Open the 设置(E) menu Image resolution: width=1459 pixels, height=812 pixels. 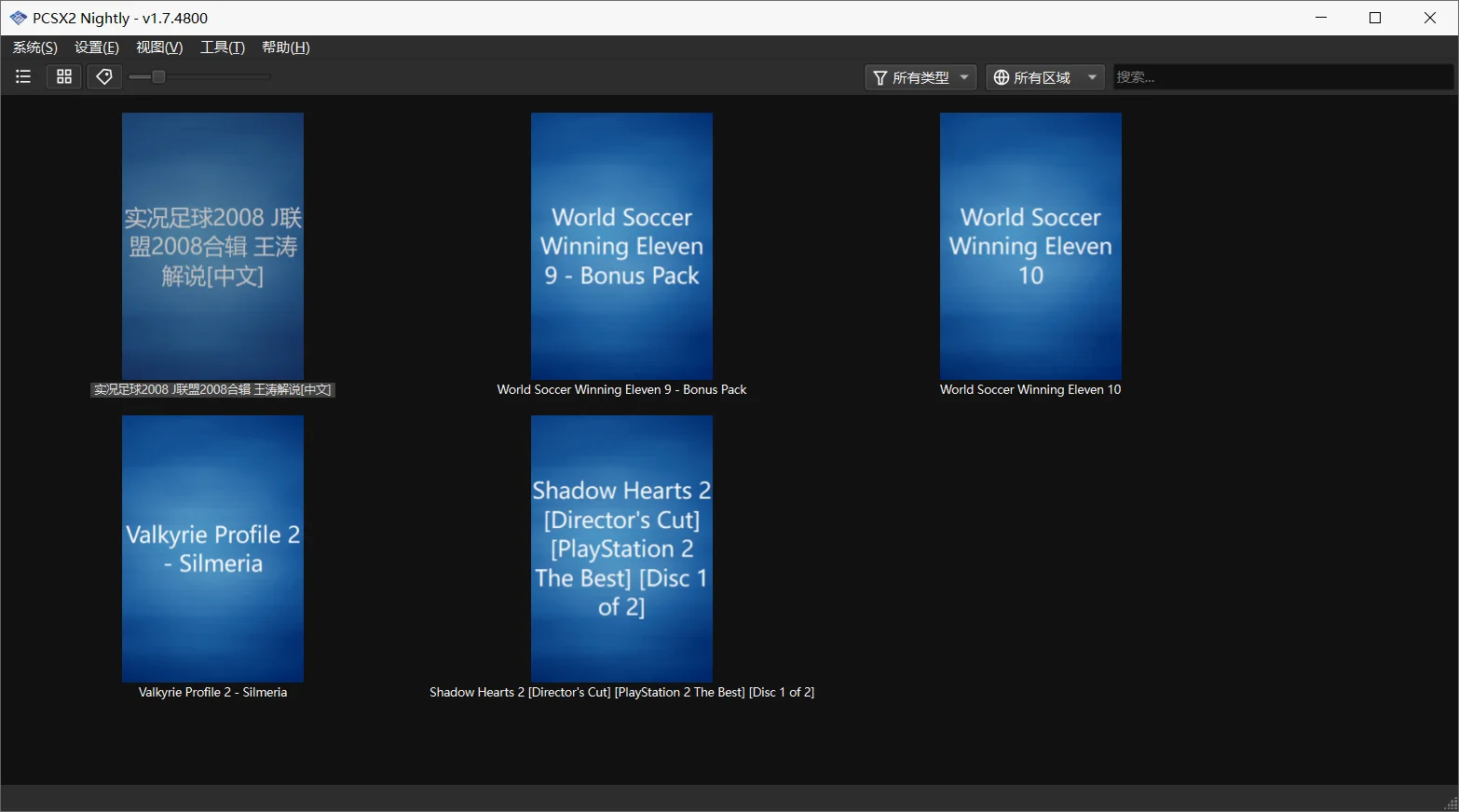[x=97, y=47]
